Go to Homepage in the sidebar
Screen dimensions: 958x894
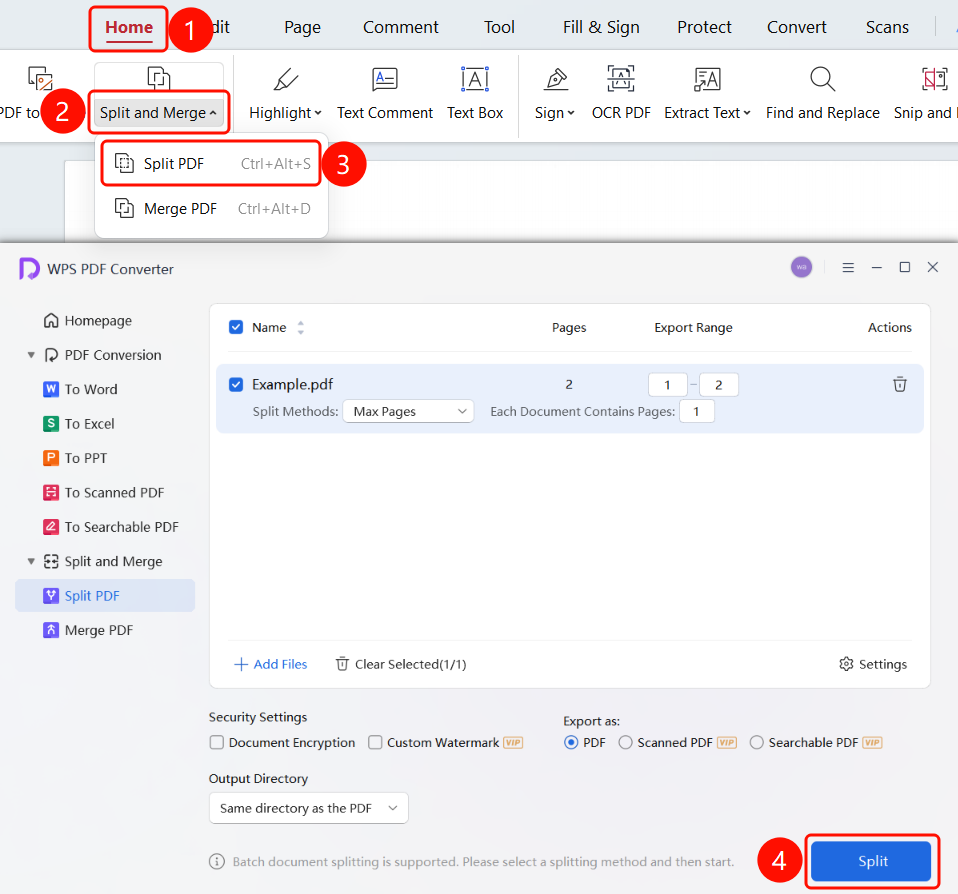[88, 321]
